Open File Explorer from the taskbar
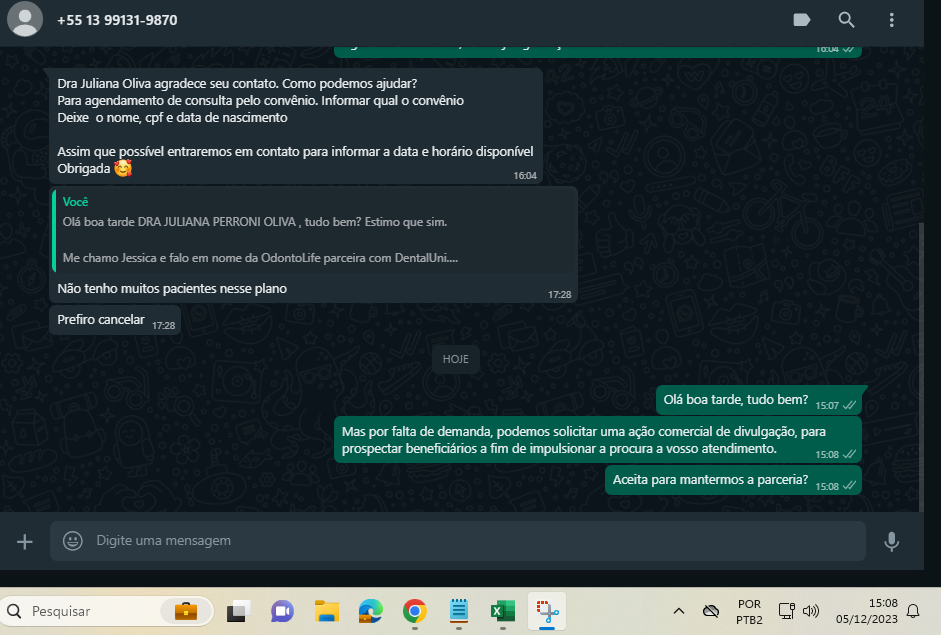The image size is (941, 635). coord(327,611)
